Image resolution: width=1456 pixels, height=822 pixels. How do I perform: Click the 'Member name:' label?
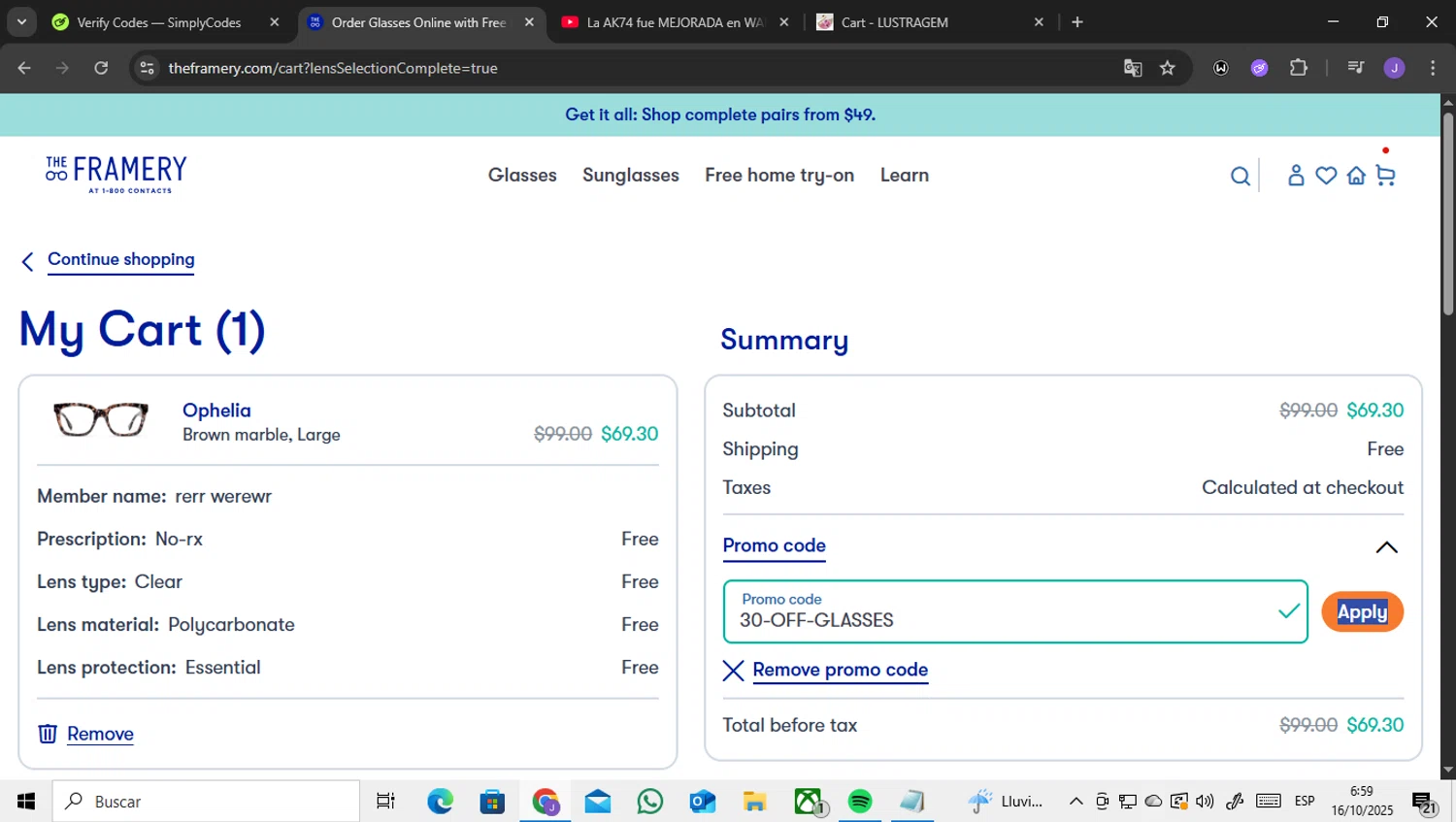[x=102, y=497]
